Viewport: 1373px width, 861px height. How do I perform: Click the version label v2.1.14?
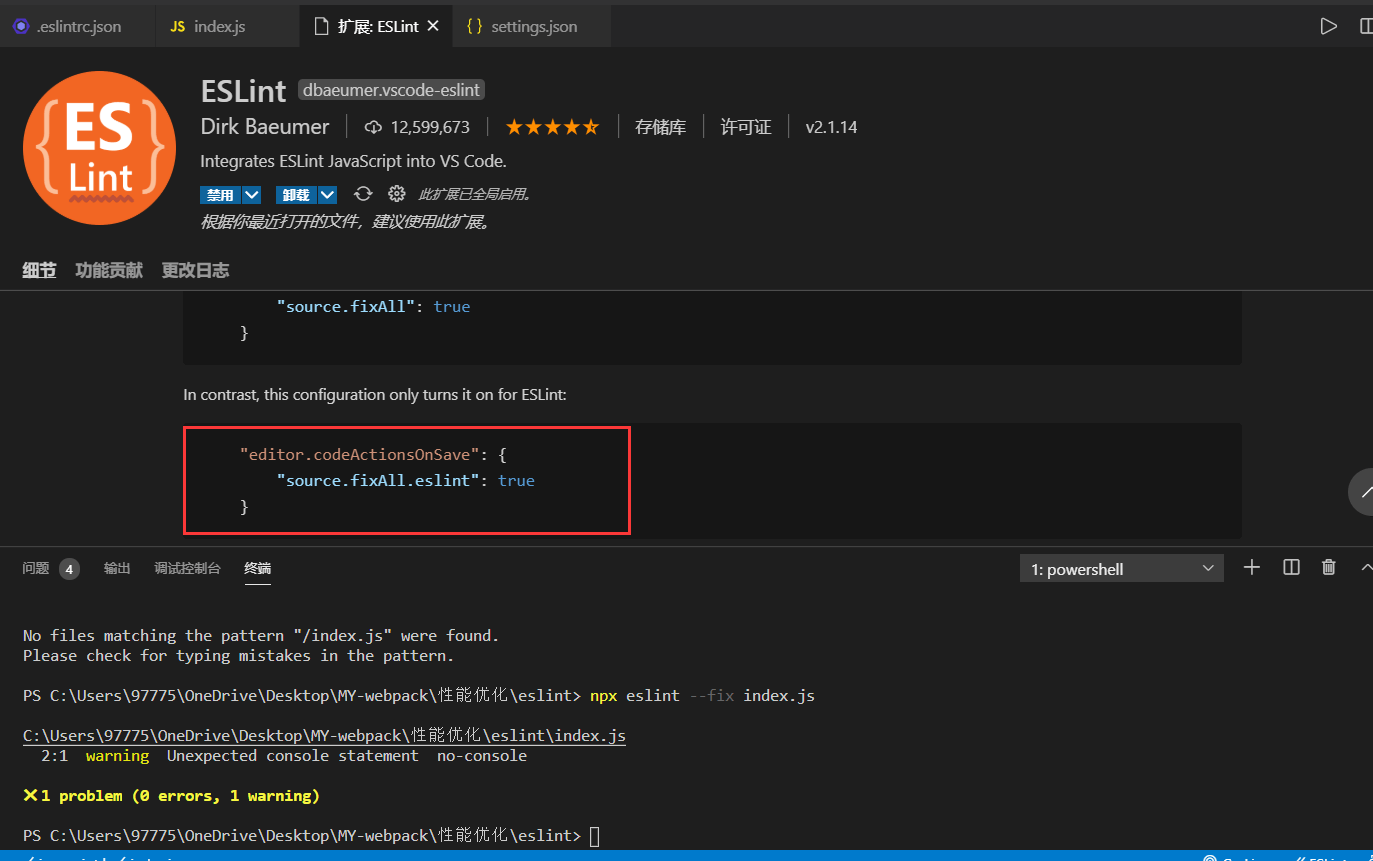pyautogui.click(x=831, y=127)
